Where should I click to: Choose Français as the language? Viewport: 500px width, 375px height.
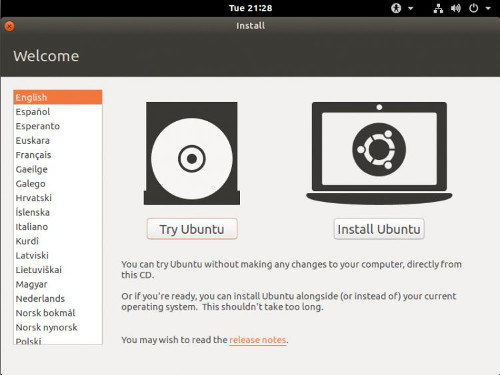point(58,155)
